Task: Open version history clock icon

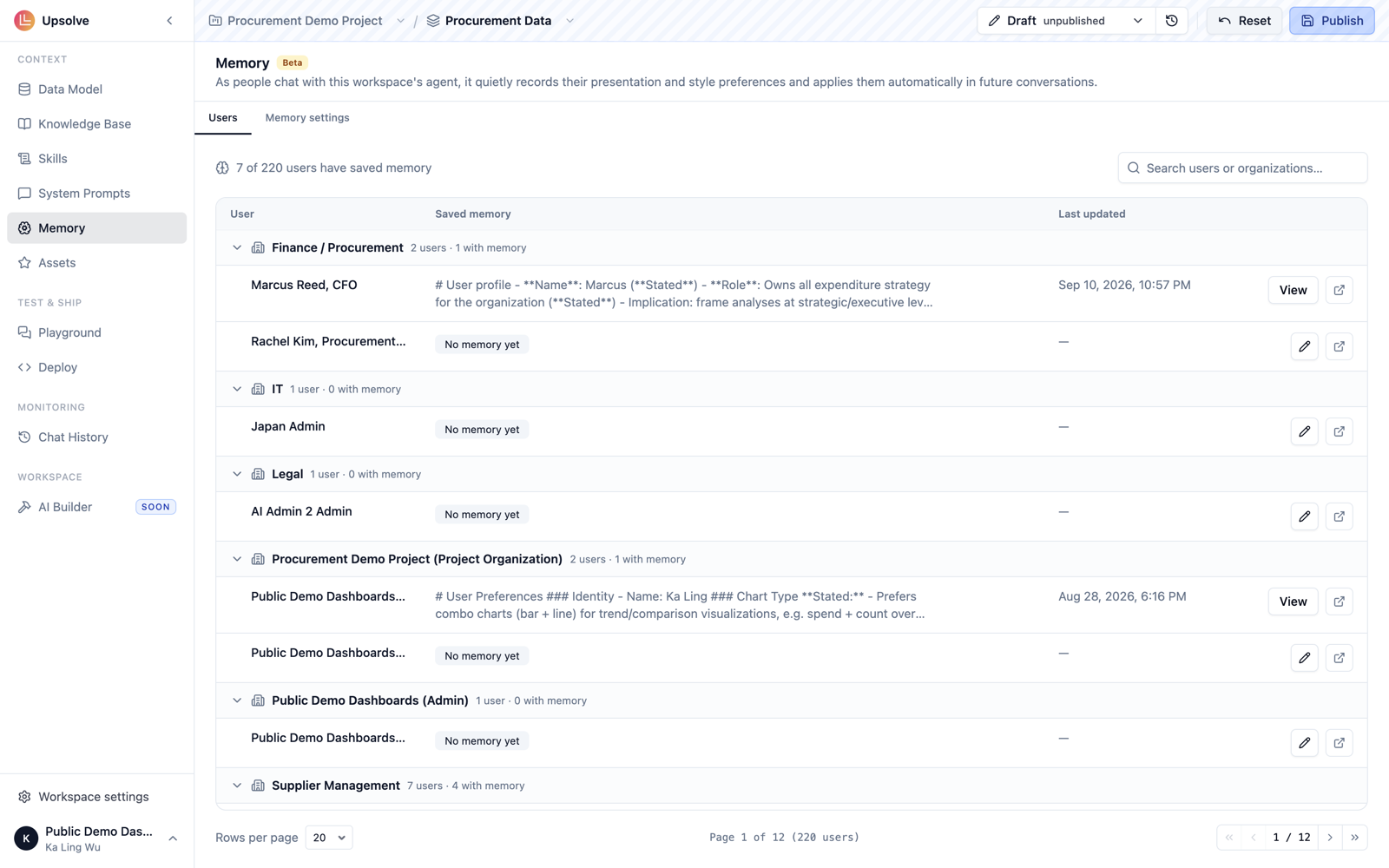Action: pos(1172,21)
